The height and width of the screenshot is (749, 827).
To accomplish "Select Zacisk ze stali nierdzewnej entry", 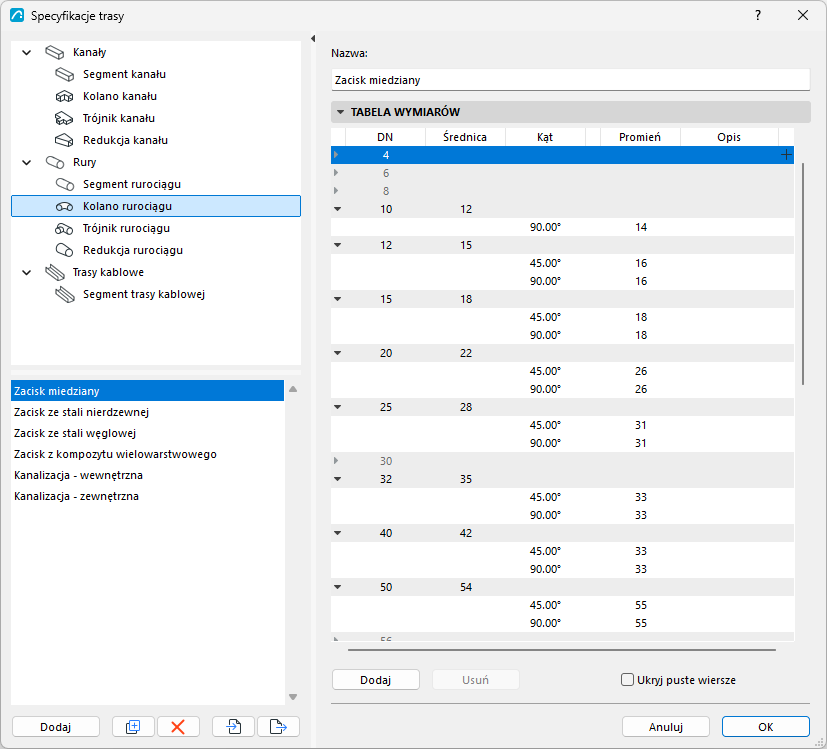I will click(81, 412).
